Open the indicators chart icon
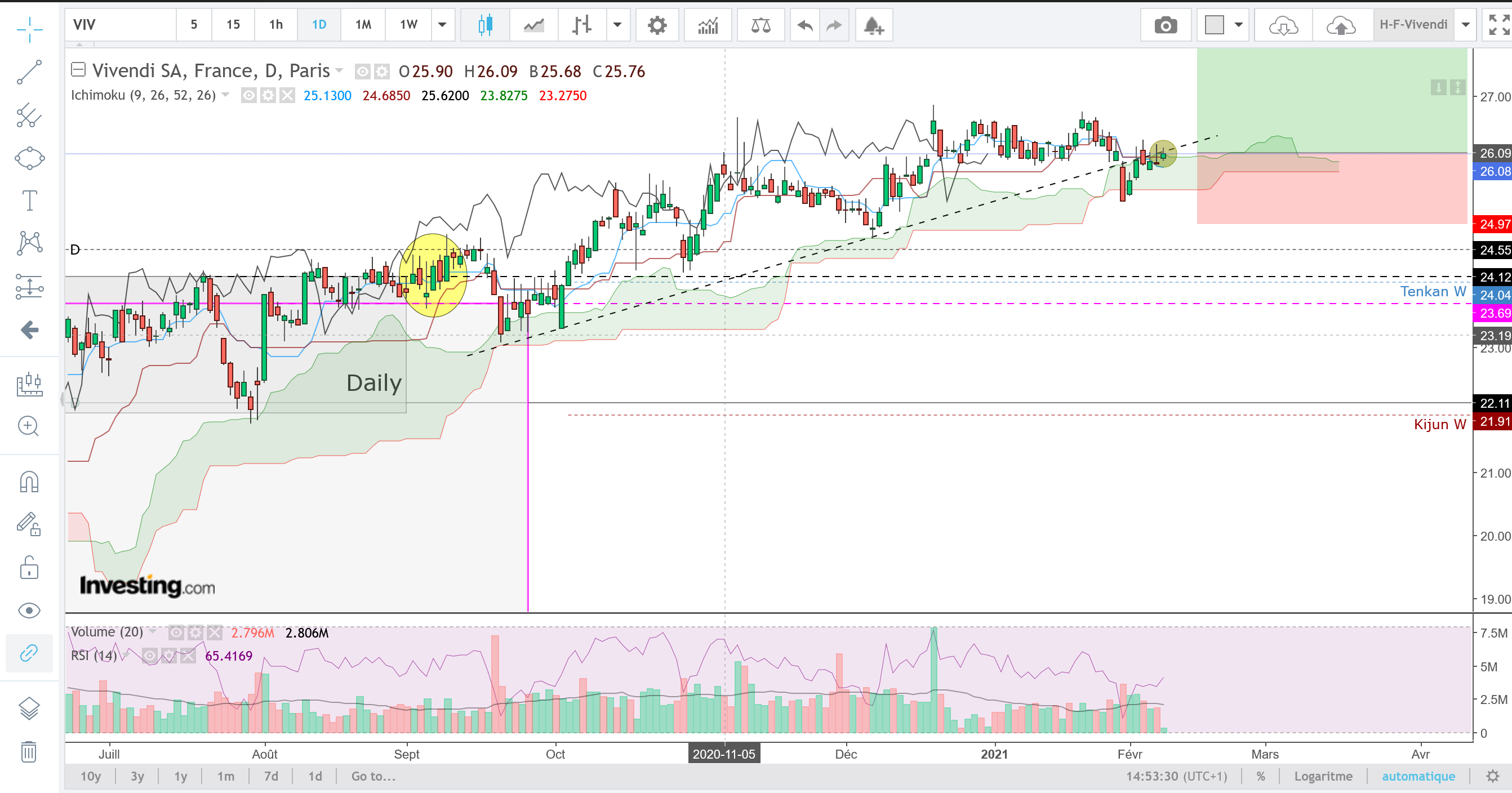This screenshot has width=1512, height=793. coord(708,25)
